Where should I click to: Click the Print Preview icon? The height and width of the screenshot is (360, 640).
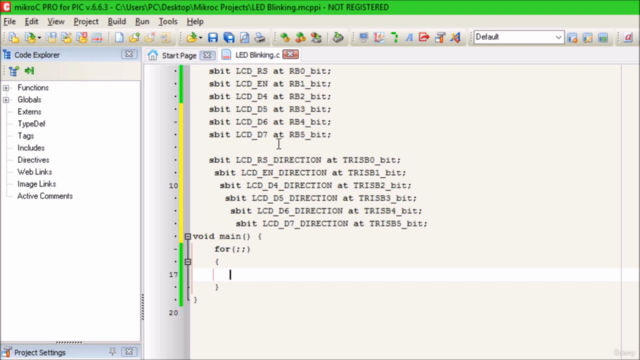(244, 38)
